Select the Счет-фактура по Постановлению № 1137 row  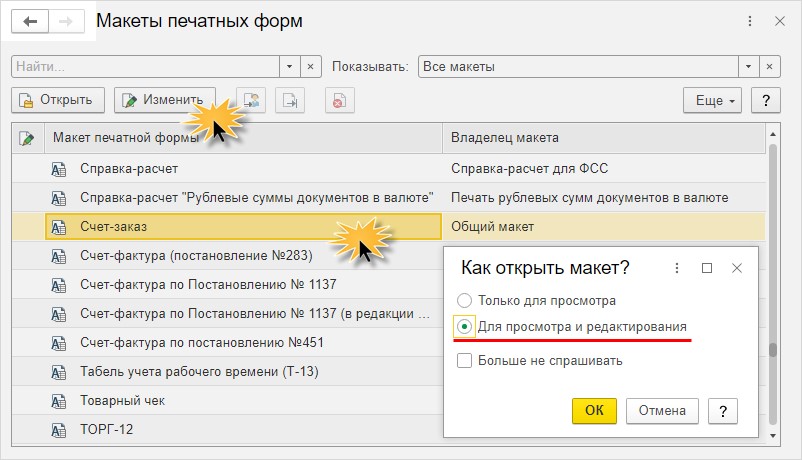pos(228,284)
